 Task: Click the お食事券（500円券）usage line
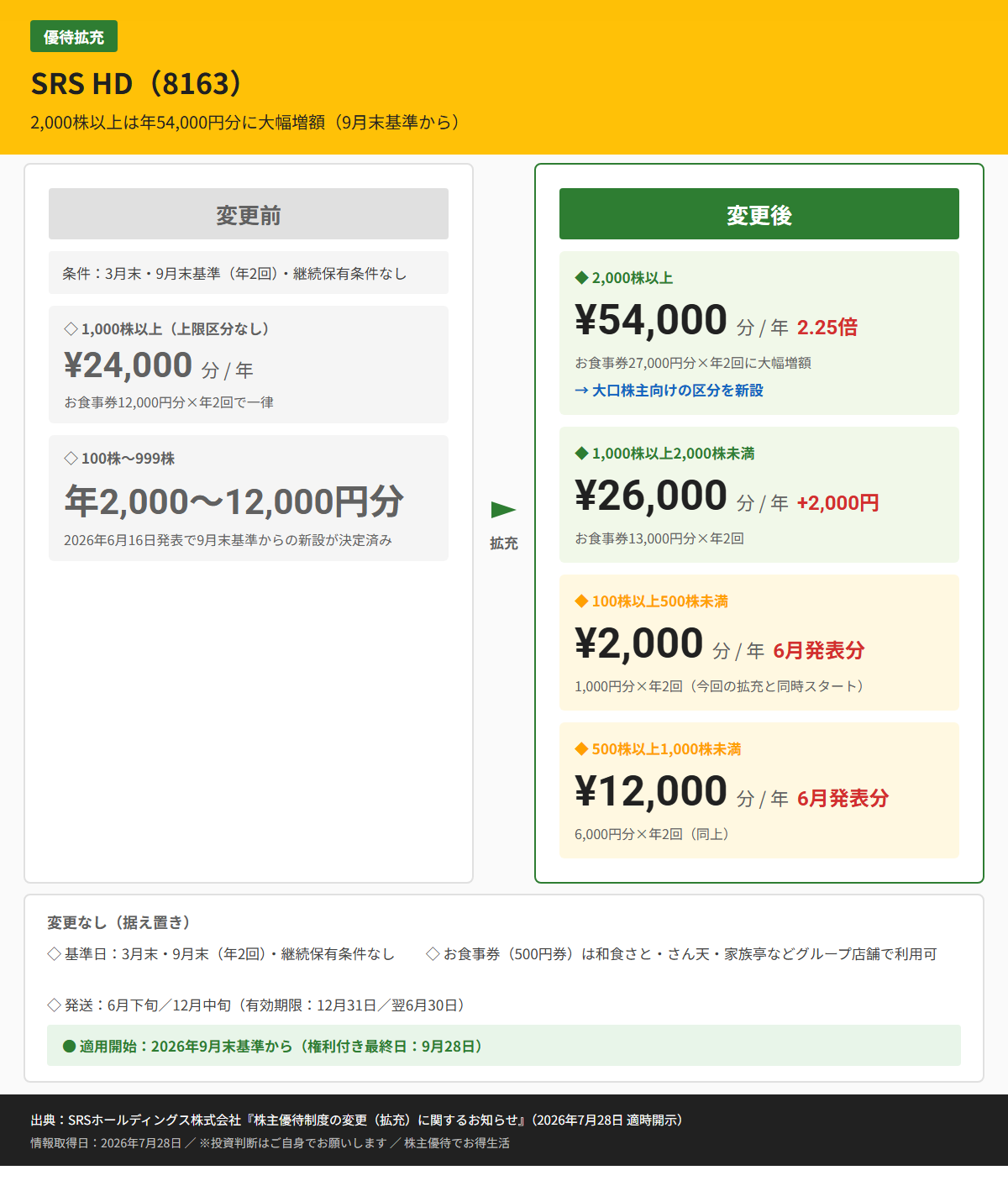point(681,954)
